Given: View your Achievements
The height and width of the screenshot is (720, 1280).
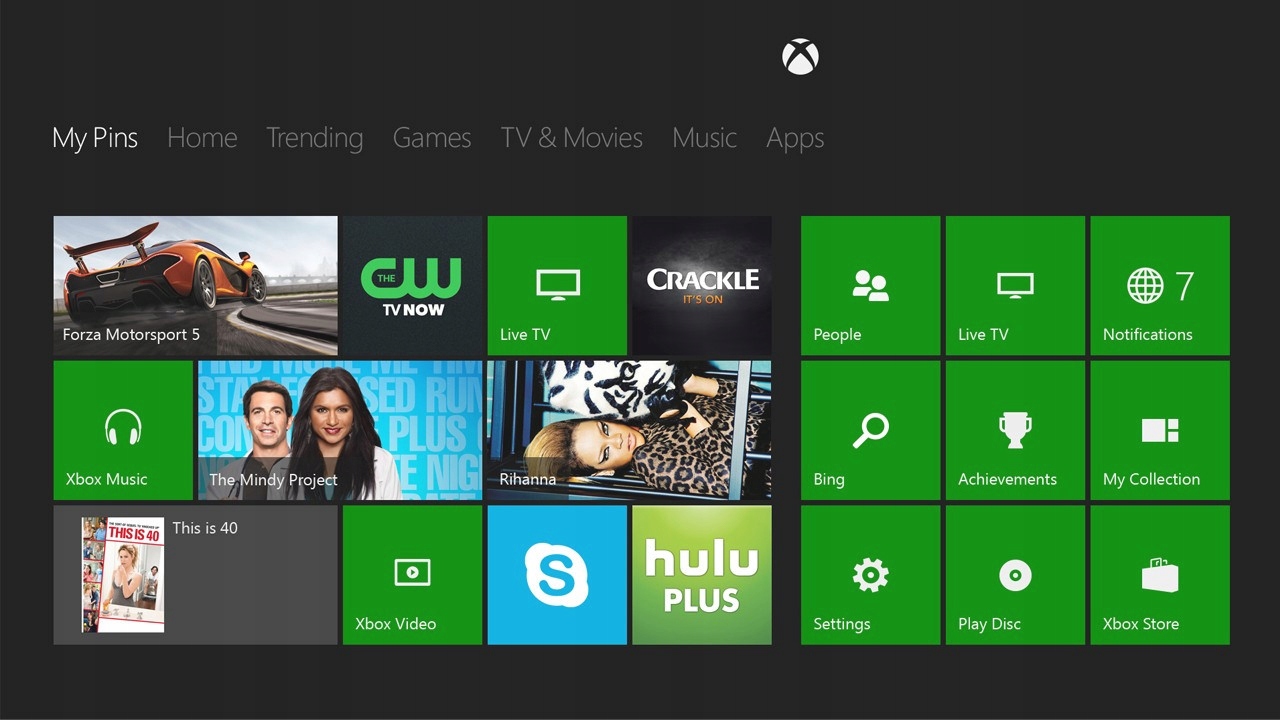Looking at the screenshot, I should pyautogui.click(x=1014, y=430).
